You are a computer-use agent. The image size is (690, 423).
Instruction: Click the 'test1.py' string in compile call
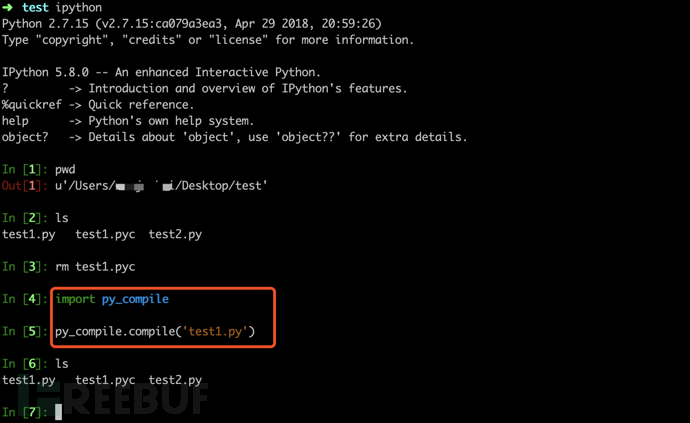(216, 331)
